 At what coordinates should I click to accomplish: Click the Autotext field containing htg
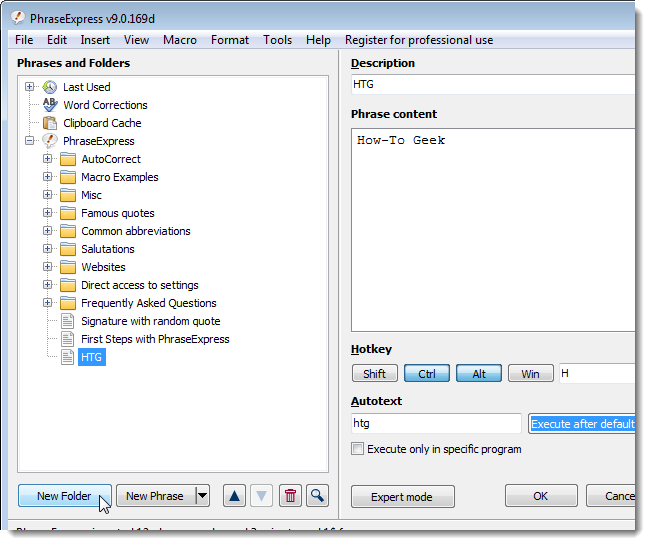436,424
